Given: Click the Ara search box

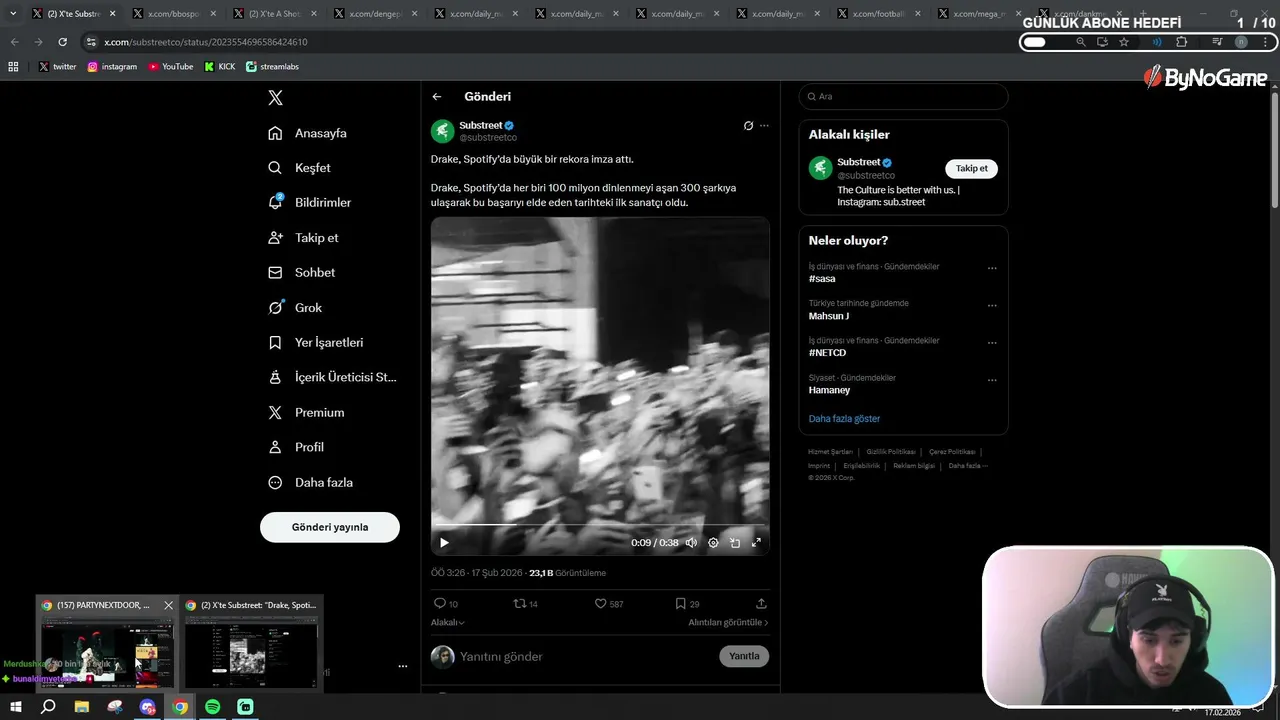Looking at the screenshot, I should pos(903,97).
